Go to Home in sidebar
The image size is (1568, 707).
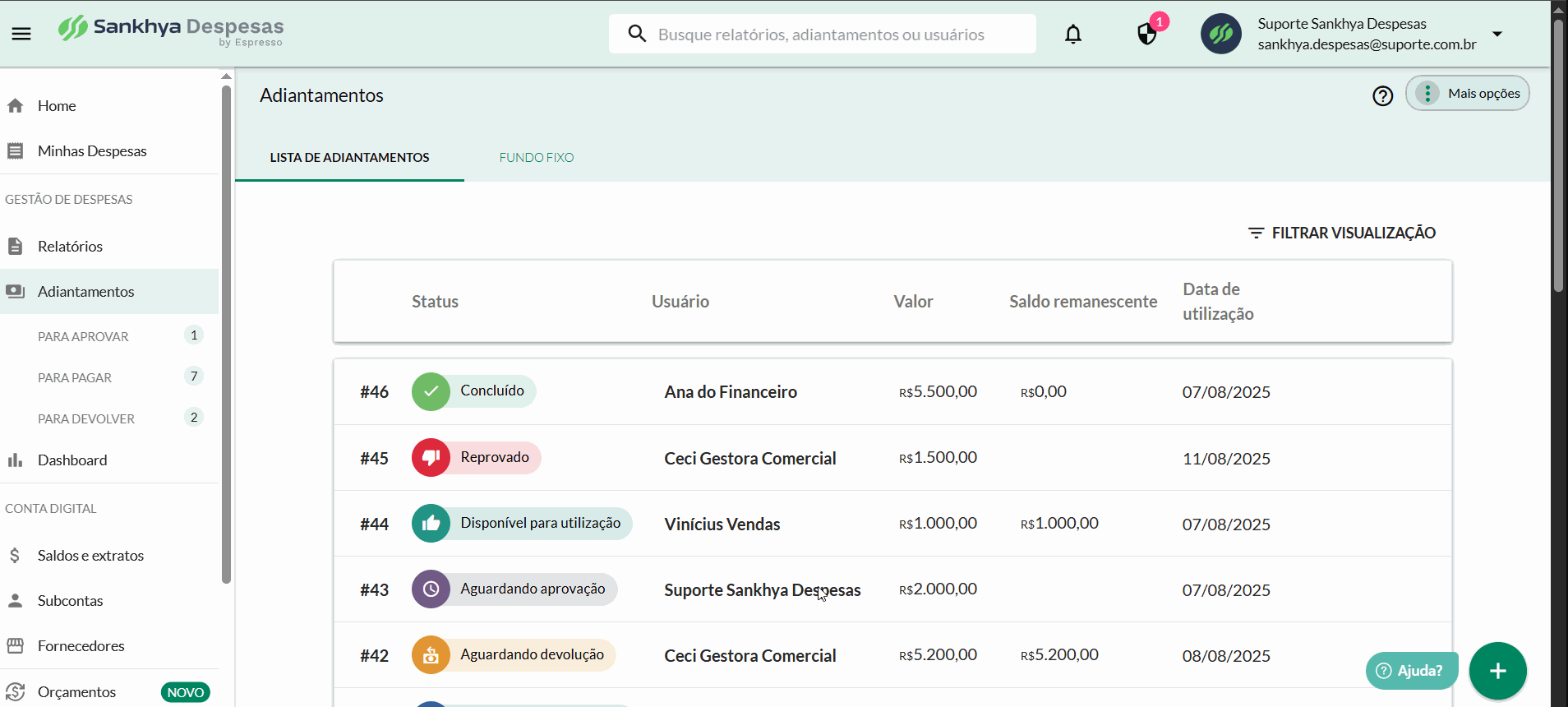[x=109, y=106]
